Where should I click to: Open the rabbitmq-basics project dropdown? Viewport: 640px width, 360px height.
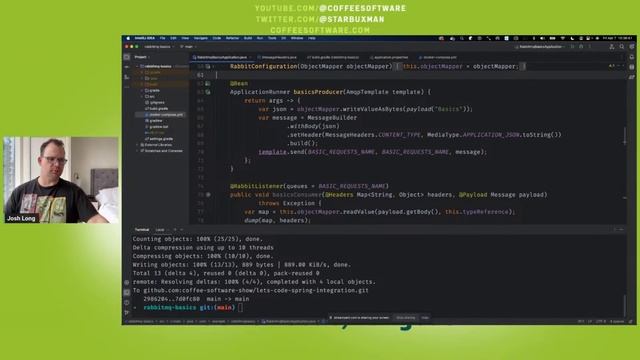point(159,47)
